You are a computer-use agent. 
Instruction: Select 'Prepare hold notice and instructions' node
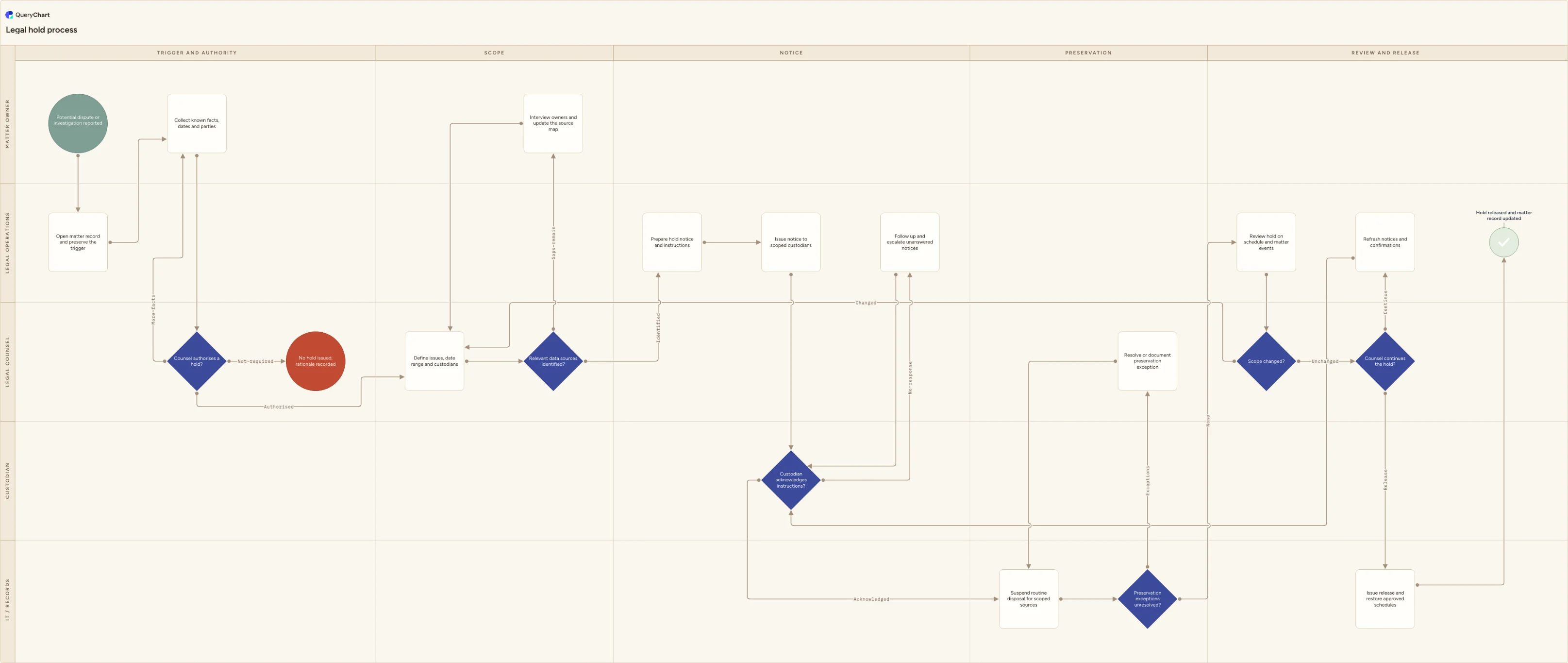point(672,242)
